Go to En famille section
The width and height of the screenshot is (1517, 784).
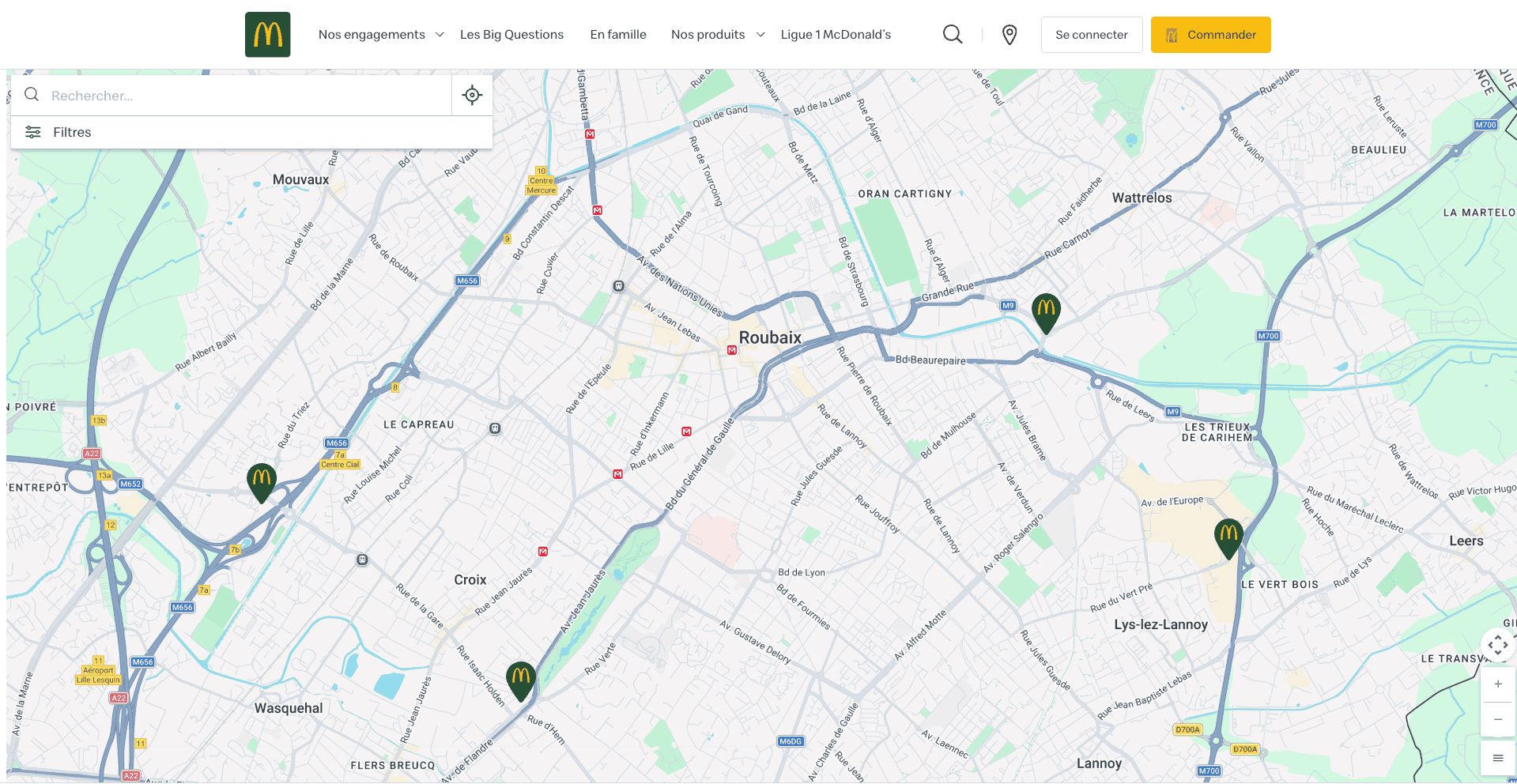[618, 35]
